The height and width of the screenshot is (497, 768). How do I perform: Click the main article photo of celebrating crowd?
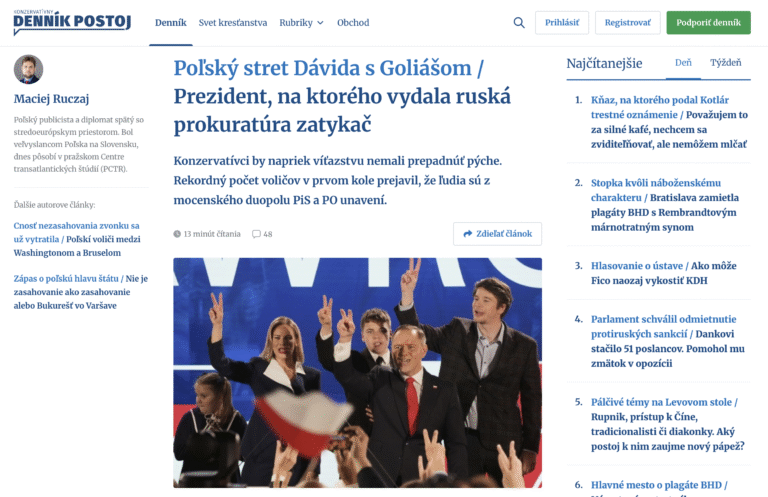(x=358, y=373)
